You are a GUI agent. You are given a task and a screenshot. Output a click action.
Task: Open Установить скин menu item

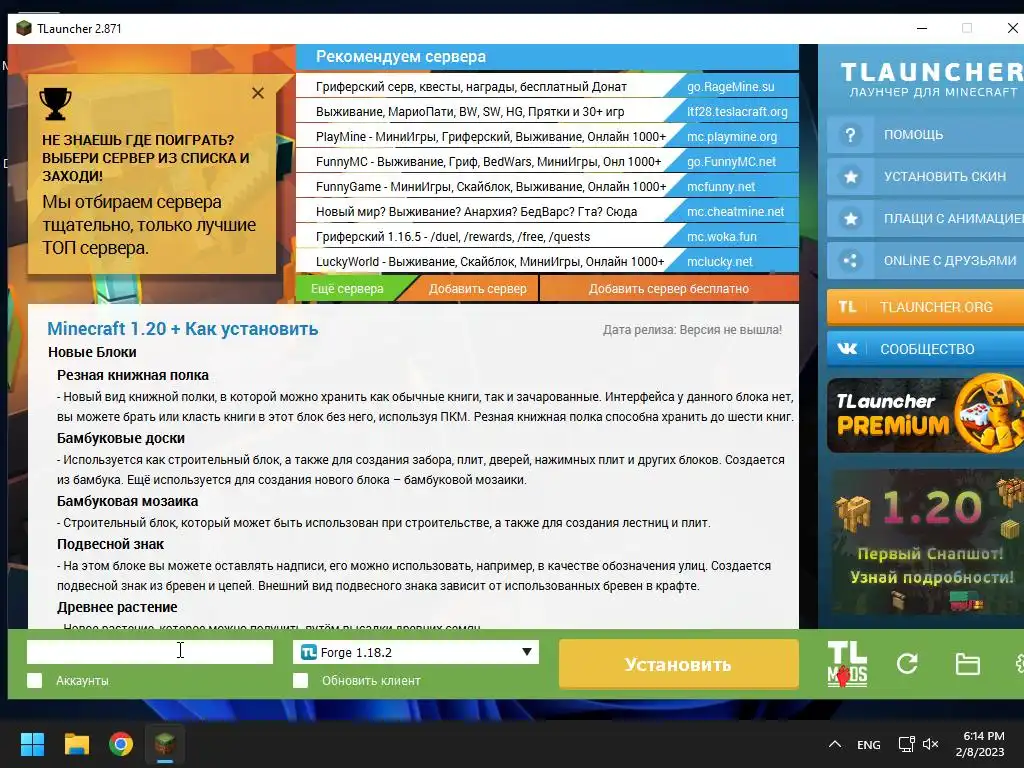(925, 177)
